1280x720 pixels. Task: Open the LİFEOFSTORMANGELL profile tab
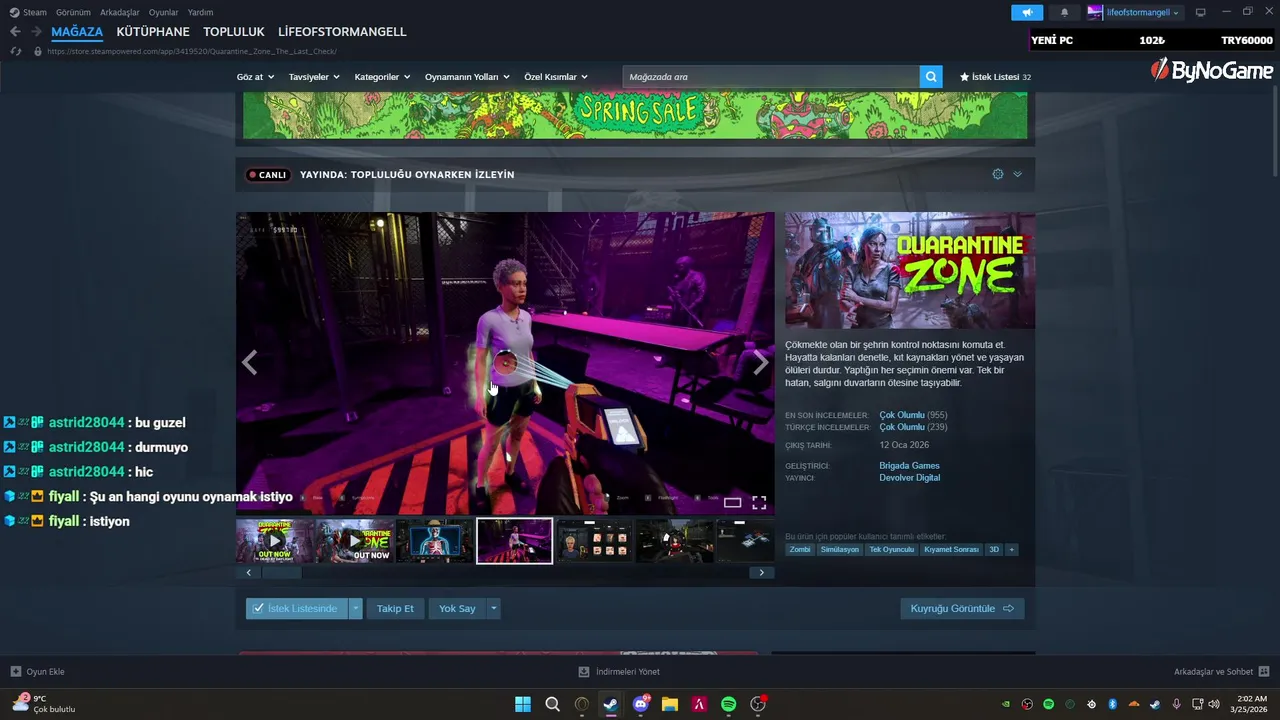click(x=342, y=32)
